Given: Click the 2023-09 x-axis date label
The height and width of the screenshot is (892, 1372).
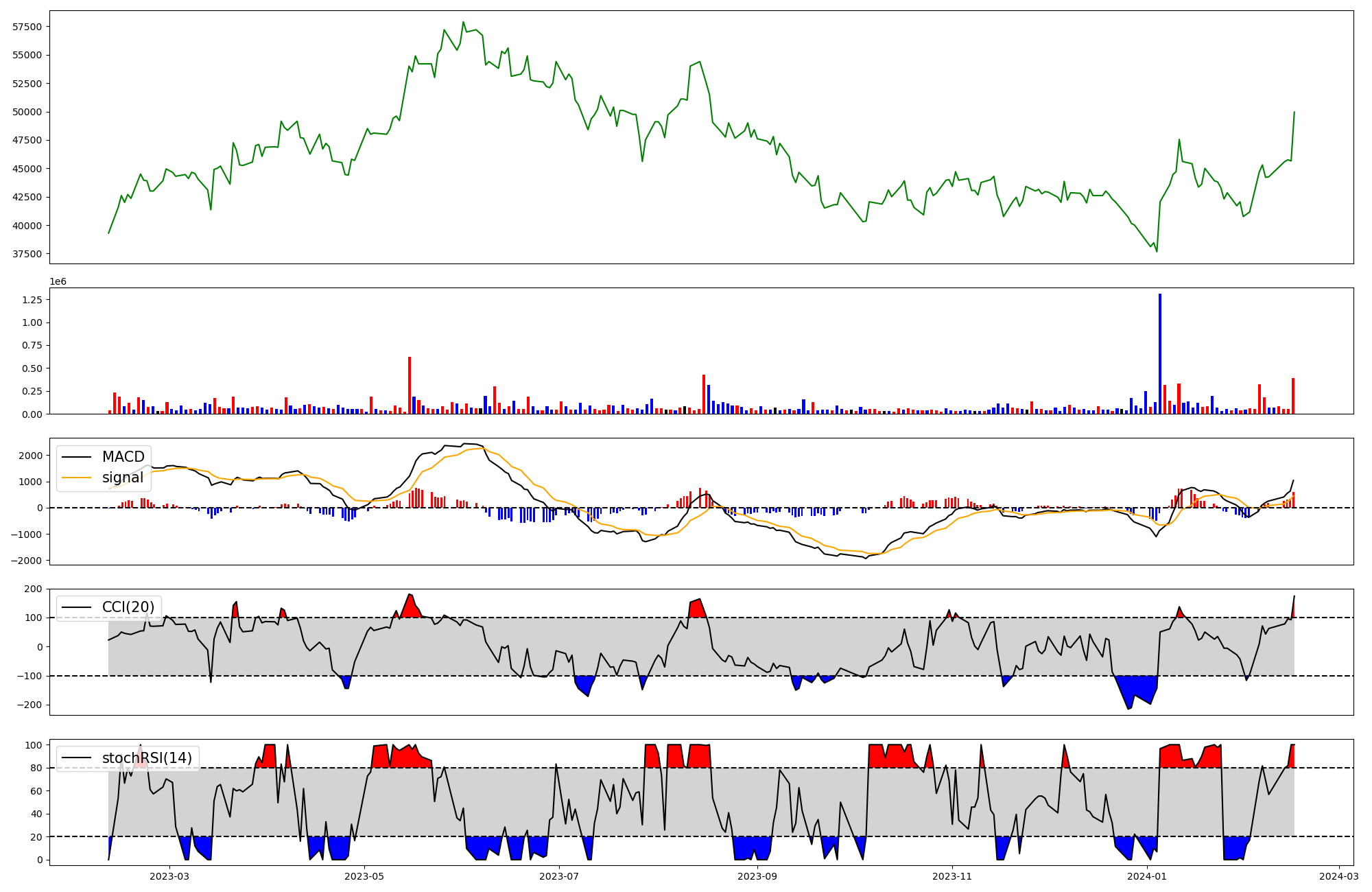Looking at the screenshot, I should pos(757,876).
